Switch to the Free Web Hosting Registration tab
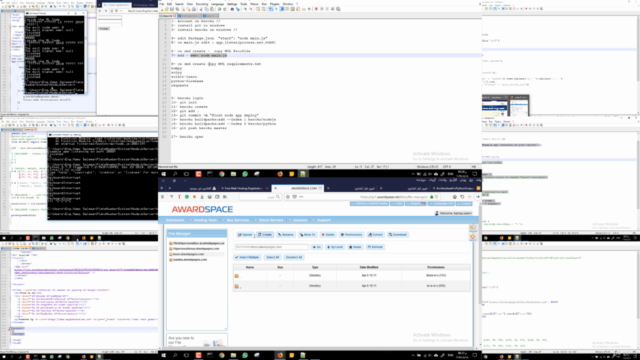This screenshot has width=640, height=360. (244, 188)
